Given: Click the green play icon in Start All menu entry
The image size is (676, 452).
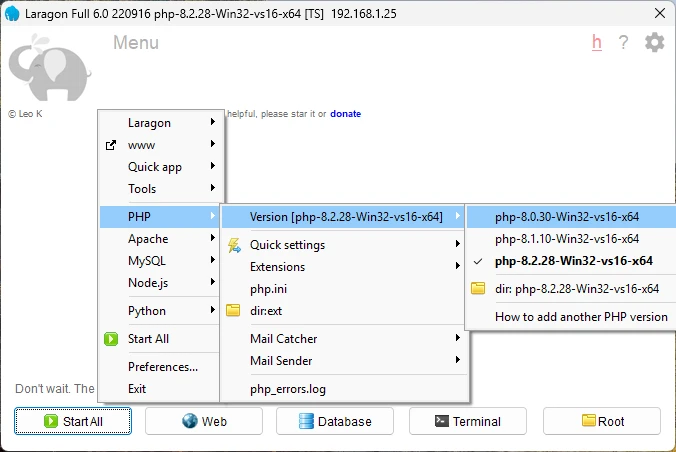Looking at the screenshot, I should (x=111, y=339).
